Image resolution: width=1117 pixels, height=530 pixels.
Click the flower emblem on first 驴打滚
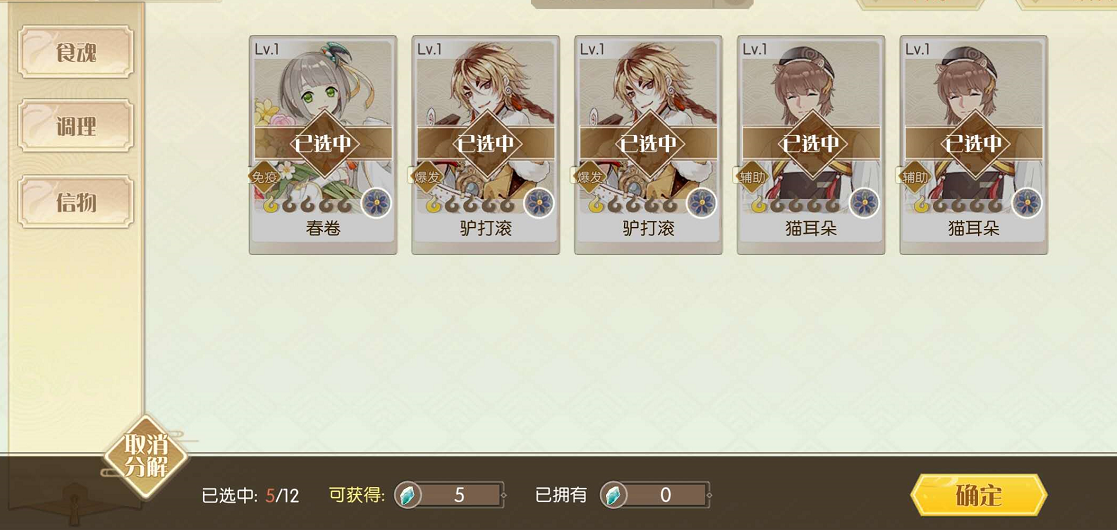(539, 203)
